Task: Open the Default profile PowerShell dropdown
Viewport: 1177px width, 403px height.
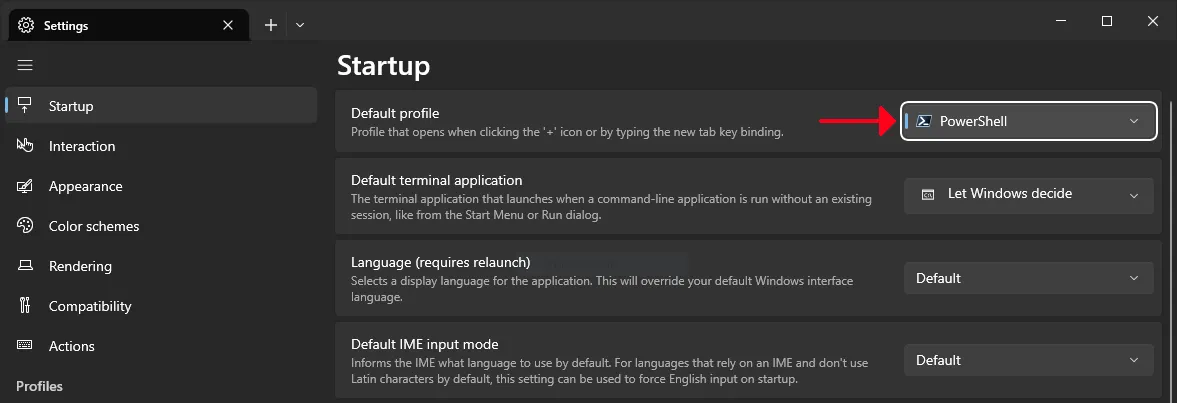Action: [x=1028, y=121]
